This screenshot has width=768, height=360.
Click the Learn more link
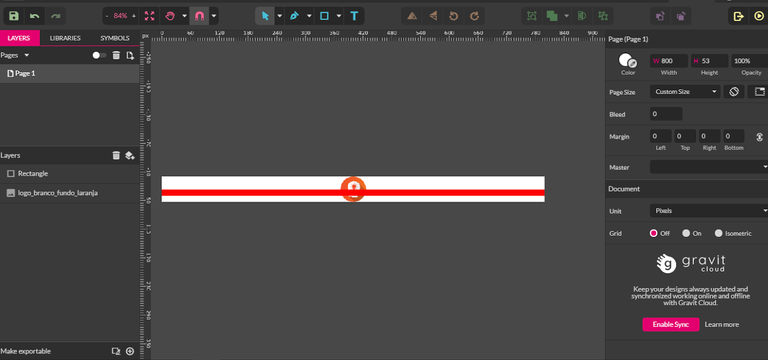721,324
